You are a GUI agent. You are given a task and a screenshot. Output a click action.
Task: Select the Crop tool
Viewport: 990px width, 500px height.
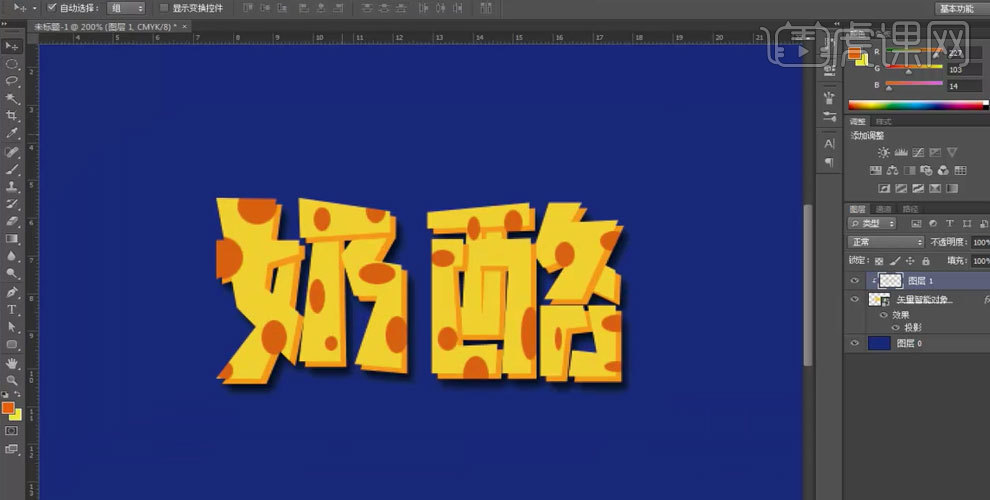pos(12,116)
